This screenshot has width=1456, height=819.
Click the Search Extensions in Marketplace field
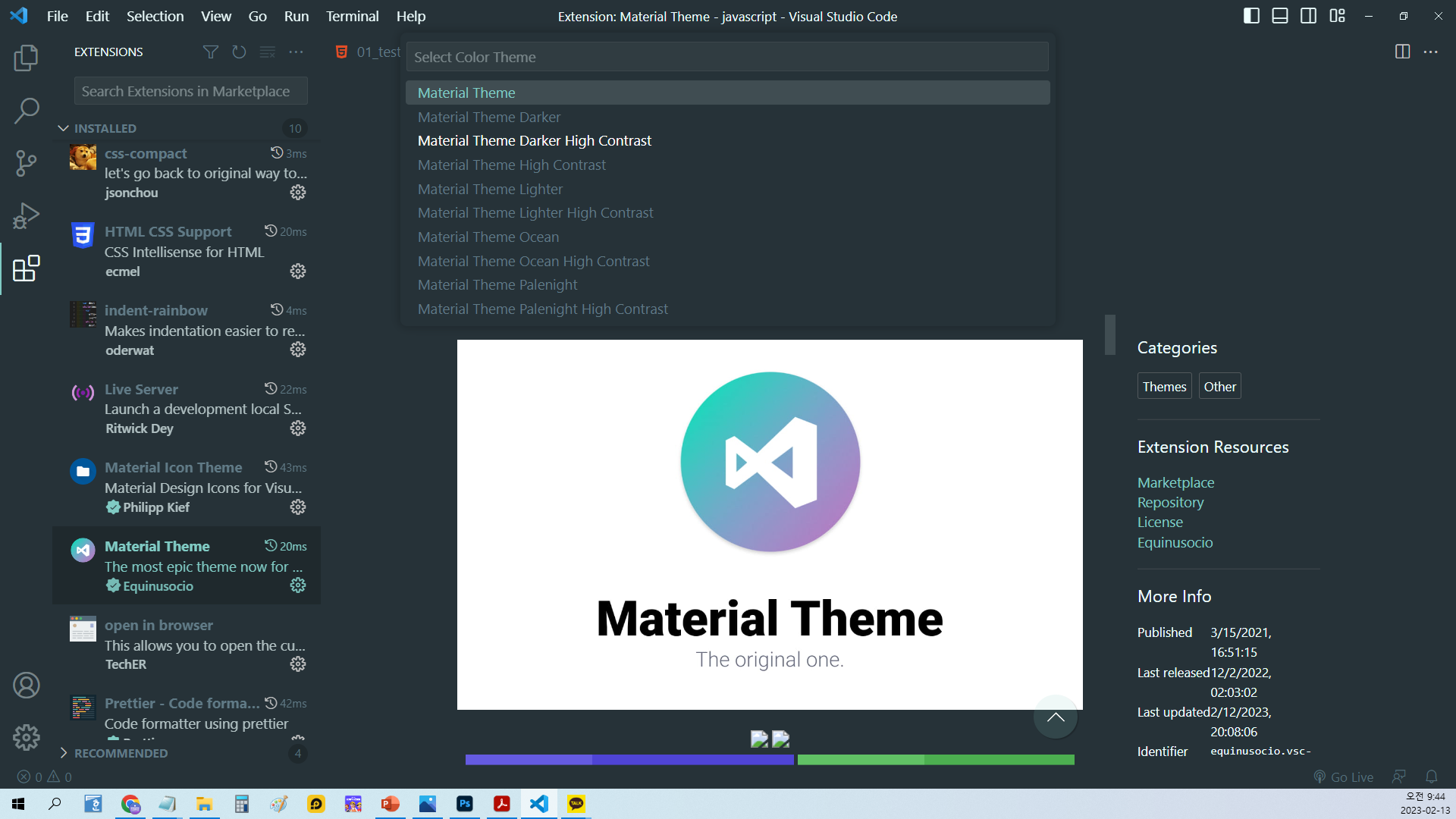coord(190,91)
